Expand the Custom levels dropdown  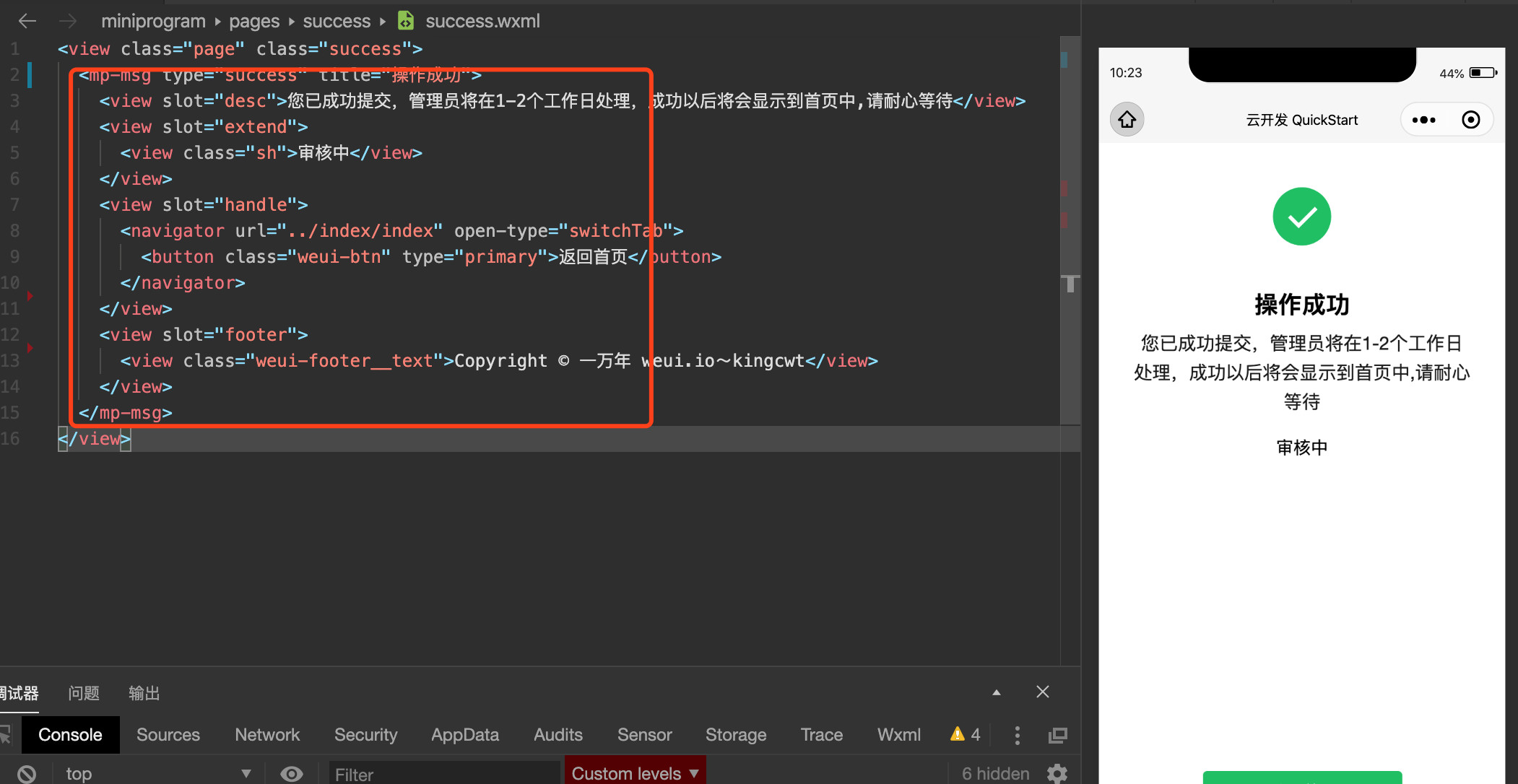(635, 773)
